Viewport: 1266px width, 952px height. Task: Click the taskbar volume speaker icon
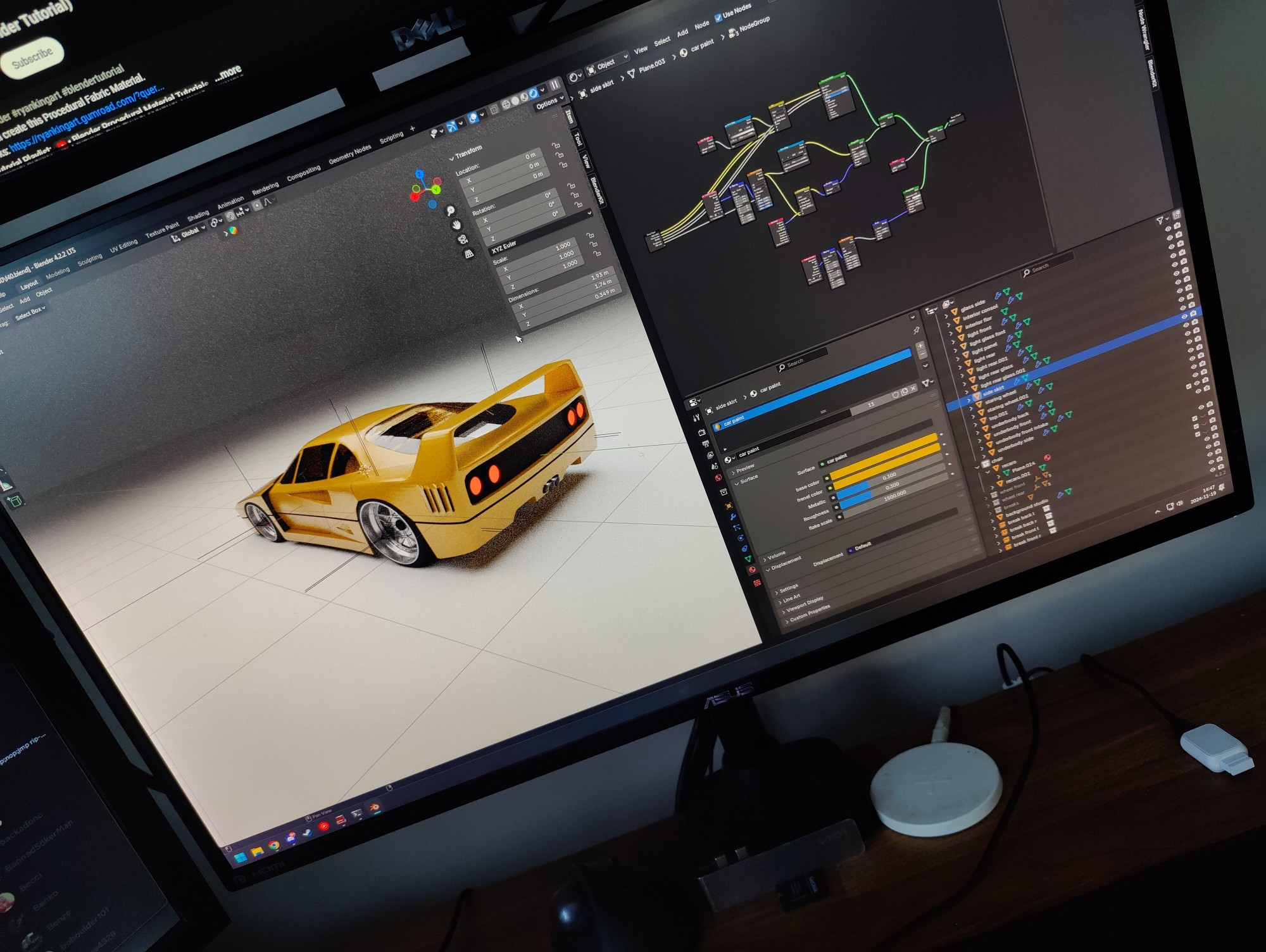point(1181,503)
